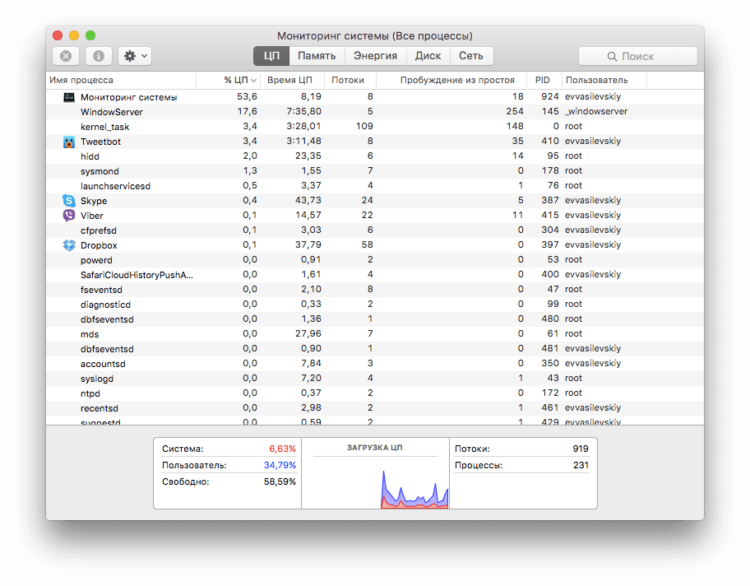
Task: Click the _windowserver user cell
Action: [x=596, y=111]
